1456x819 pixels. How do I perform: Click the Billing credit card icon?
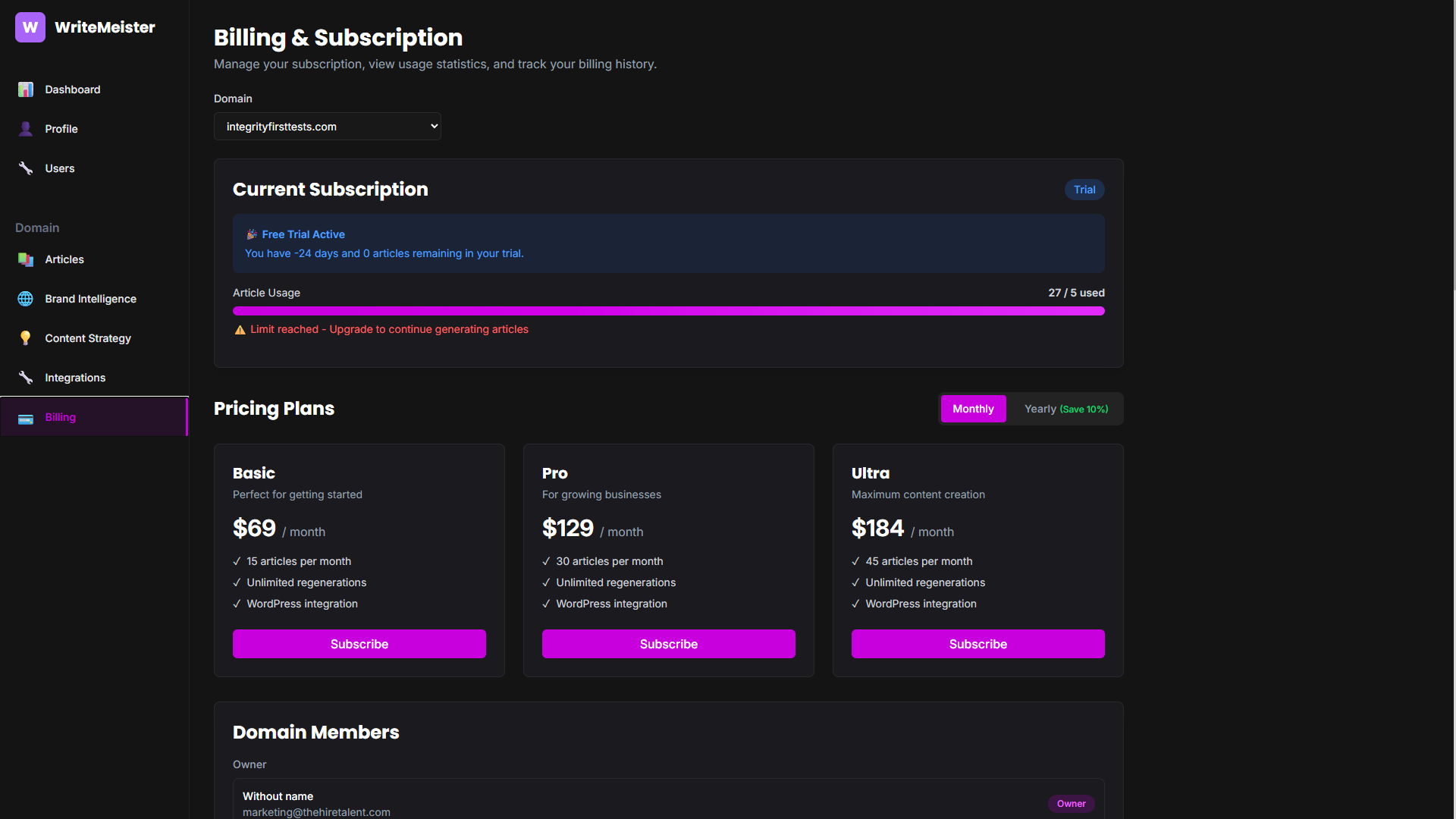(26, 418)
